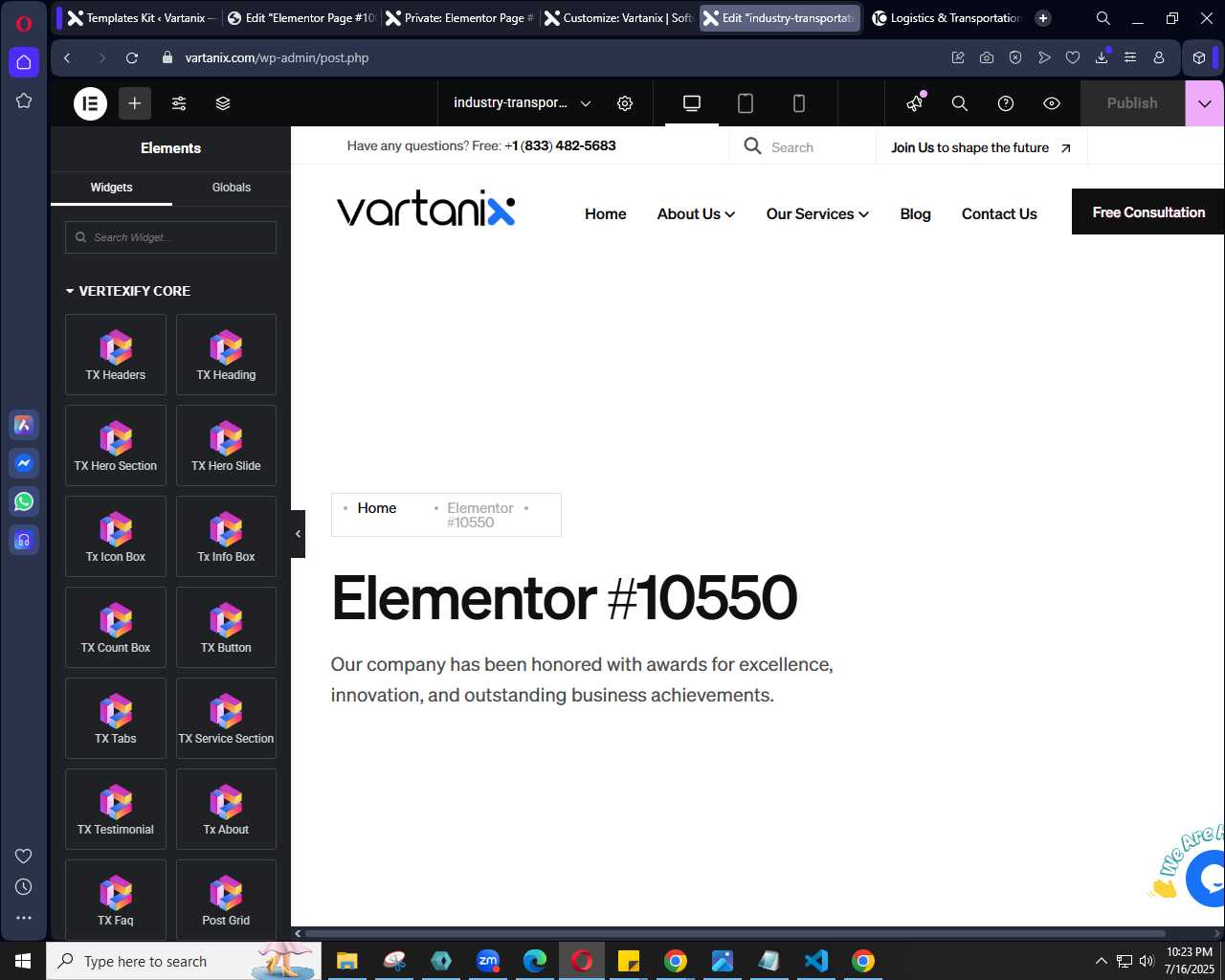
Task: Open Opera downloads icon
Action: pos(1102,57)
